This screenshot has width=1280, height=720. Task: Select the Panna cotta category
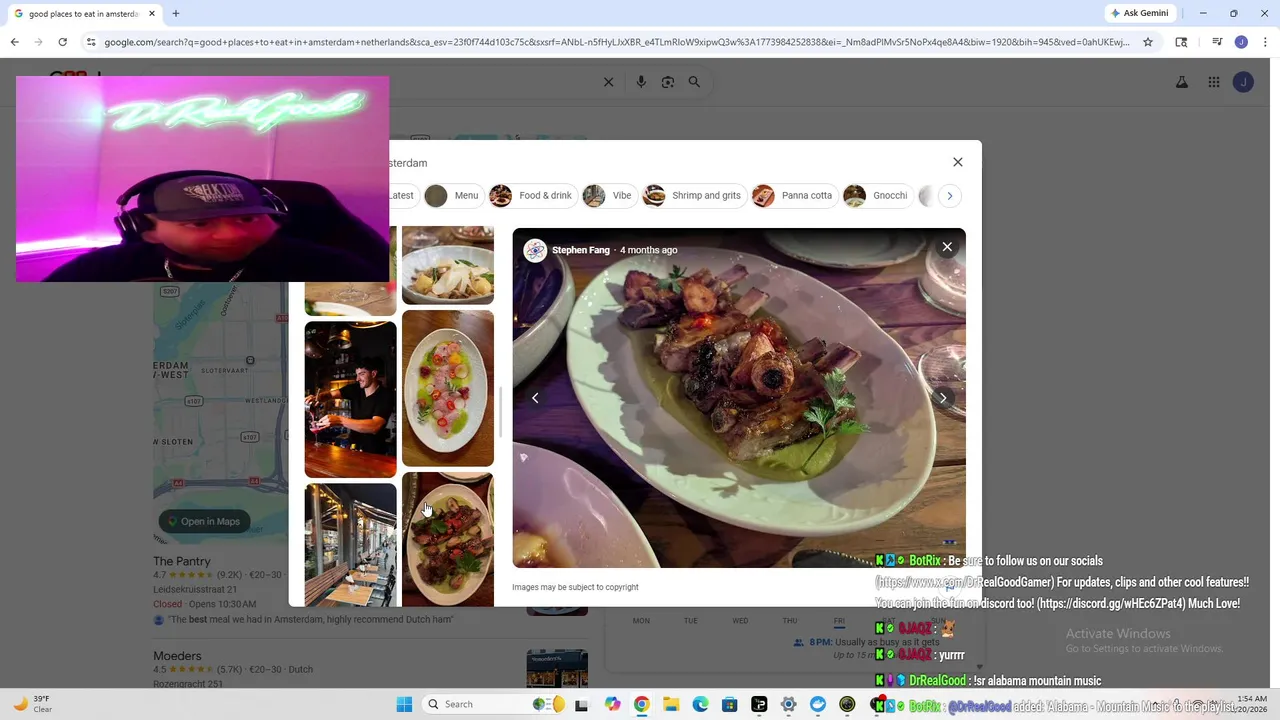pos(793,196)
